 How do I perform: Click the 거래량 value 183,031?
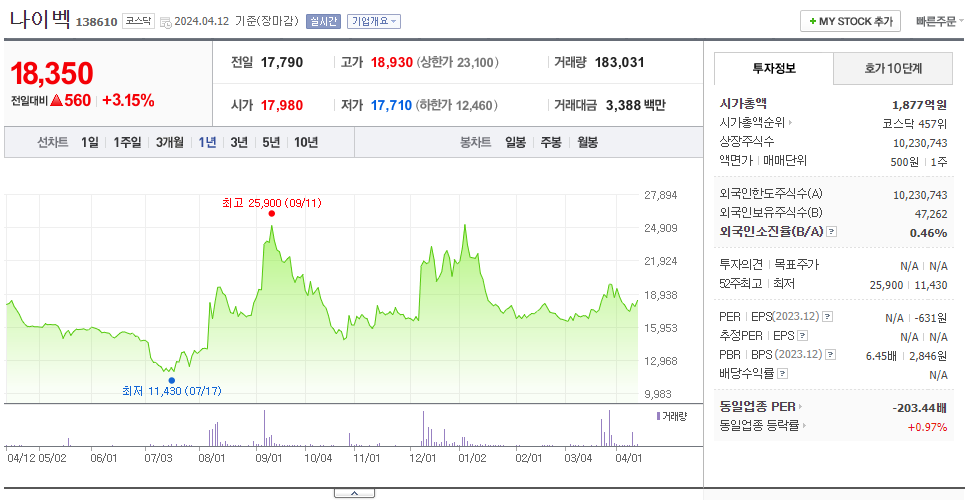coord(619,62)
